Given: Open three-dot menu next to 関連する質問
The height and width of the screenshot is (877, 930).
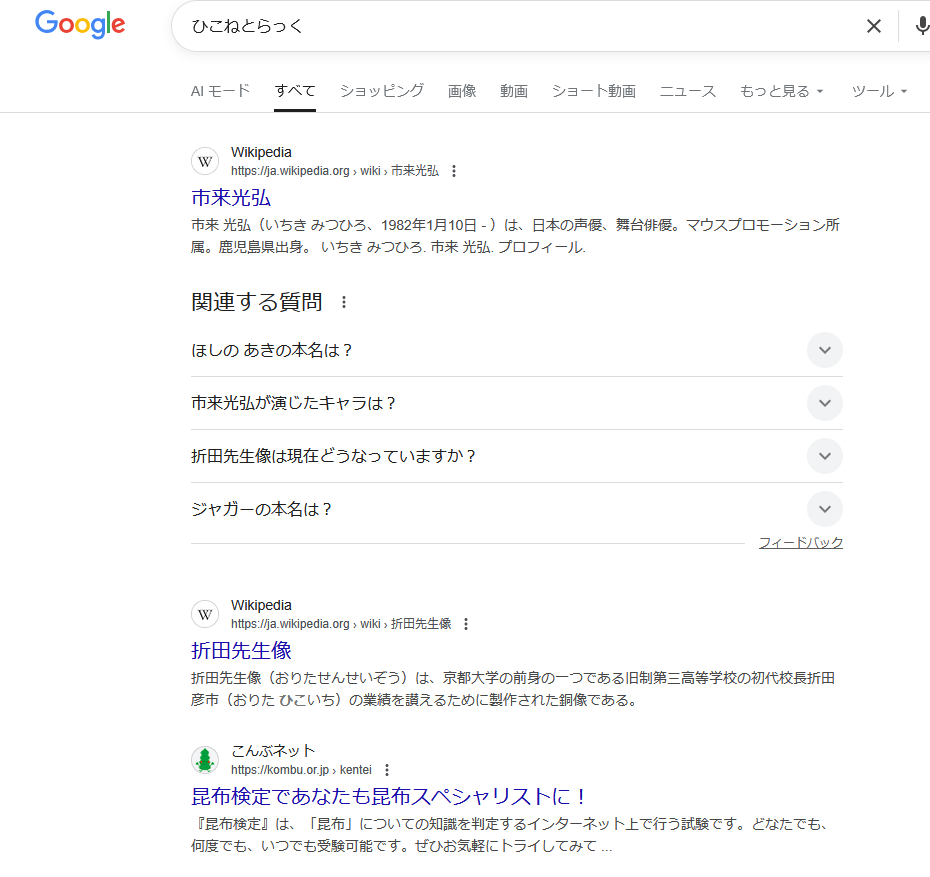Looking at the screenshot, I should tap(345, 302).
